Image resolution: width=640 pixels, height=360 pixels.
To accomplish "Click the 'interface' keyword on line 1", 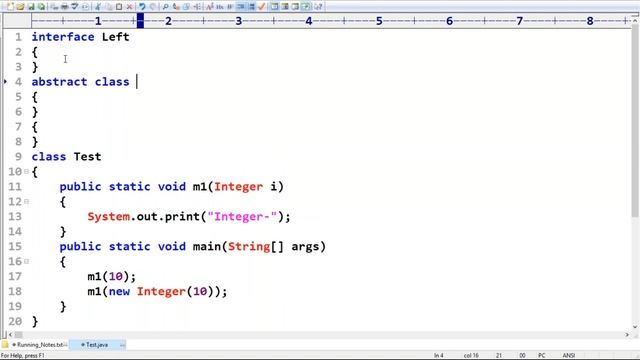I will click(63, 37).
